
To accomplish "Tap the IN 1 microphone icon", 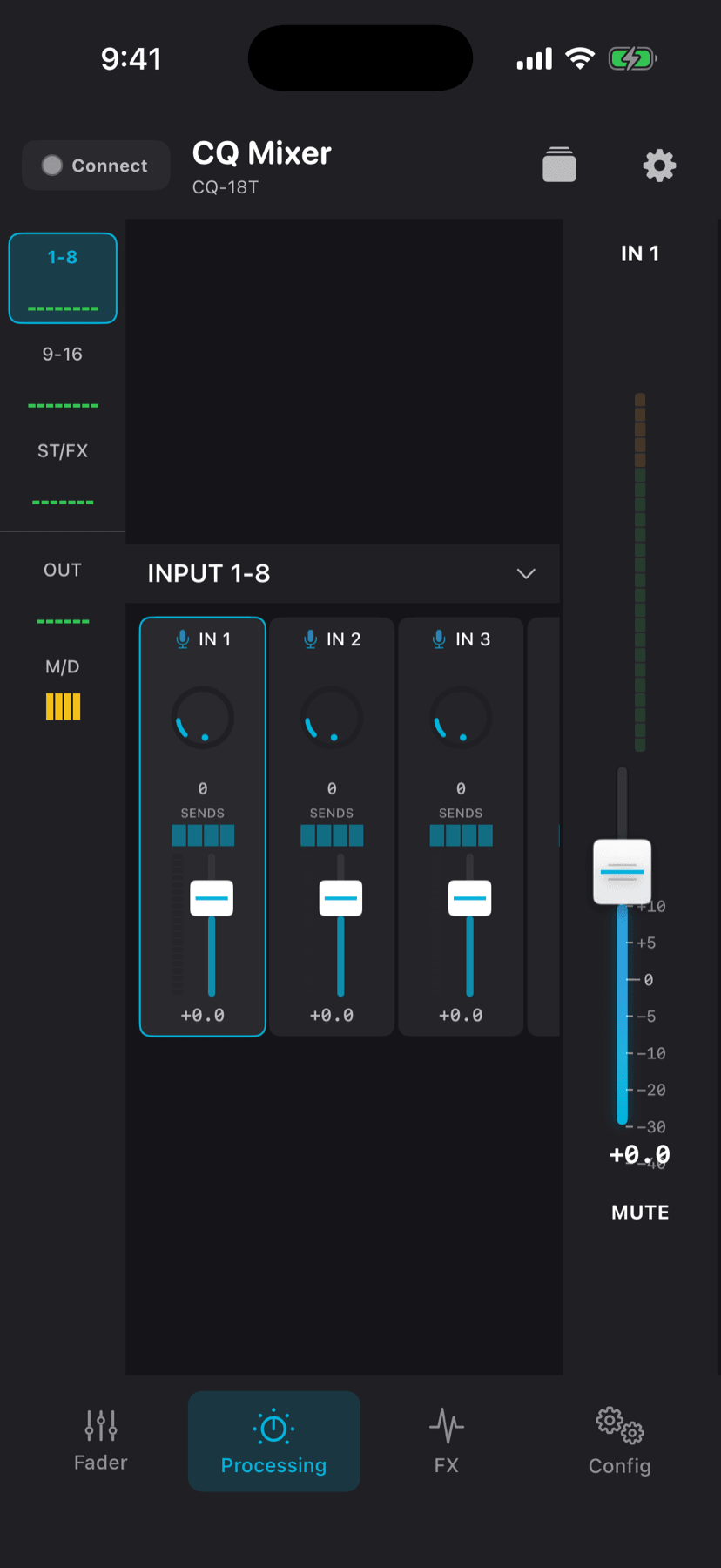I will click(x=183, y=639).
